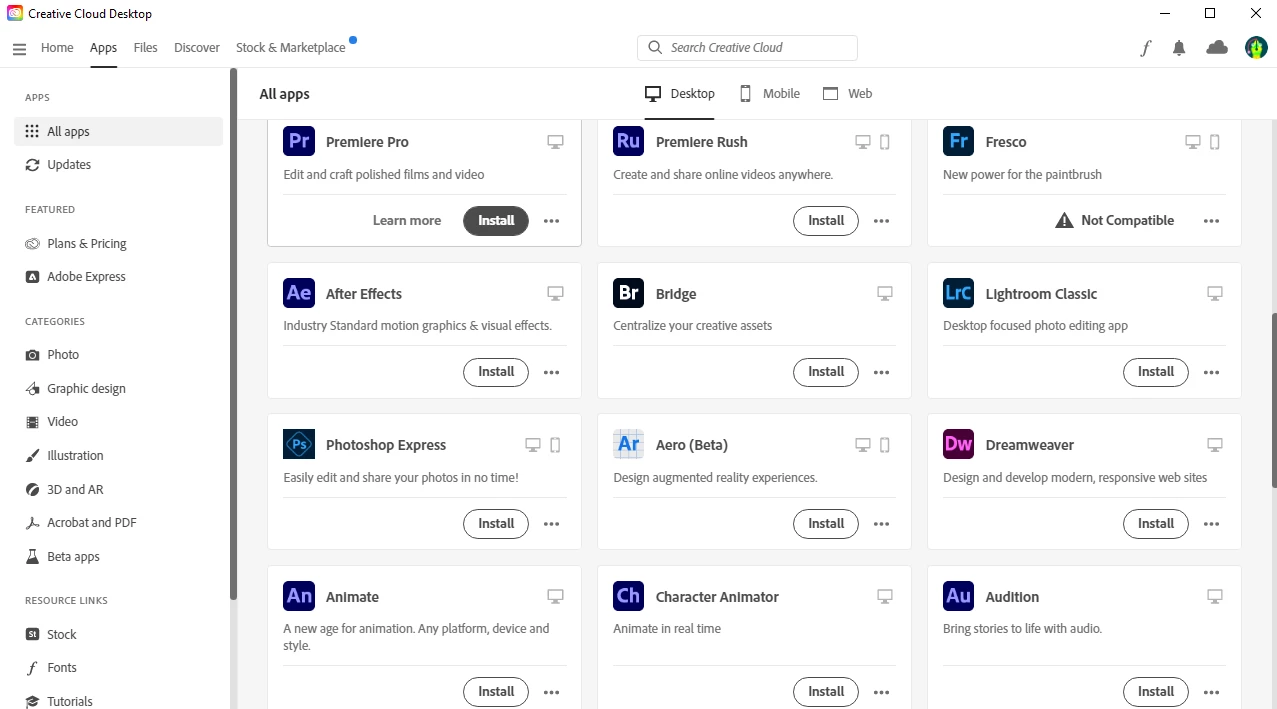Select the Desktop apps view
The height and width of the screenshot is (709, 1277).
click(x=680, y=94)
